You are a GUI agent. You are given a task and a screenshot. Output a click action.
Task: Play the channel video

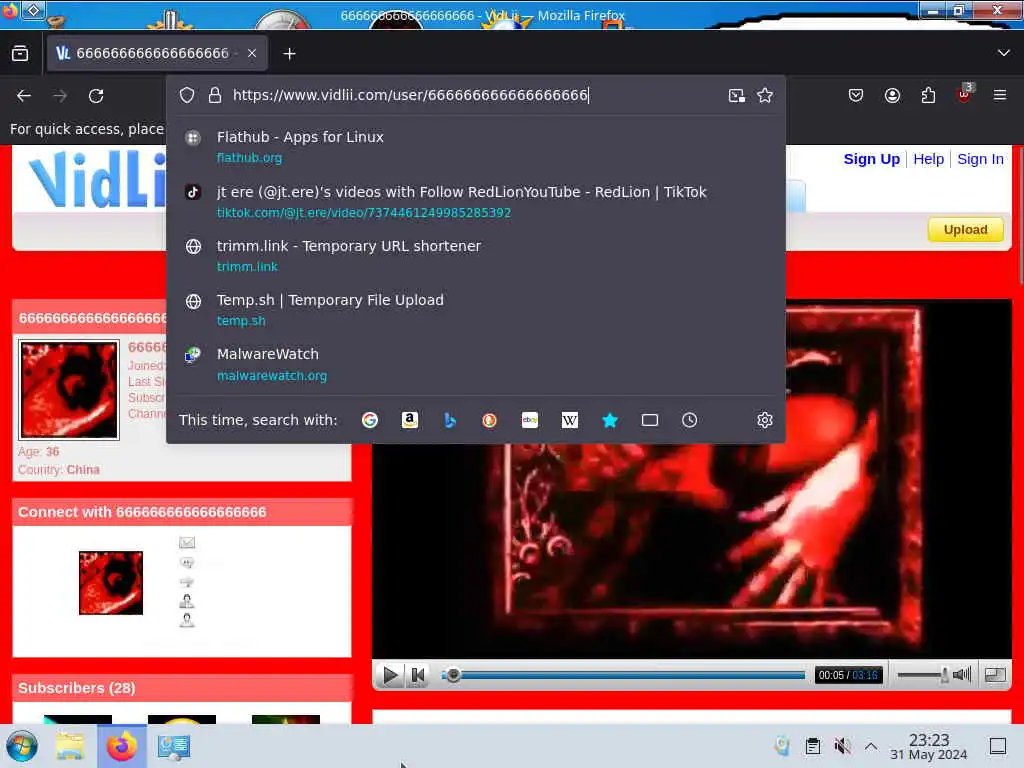pyautogui.click(x=391, y=675)
